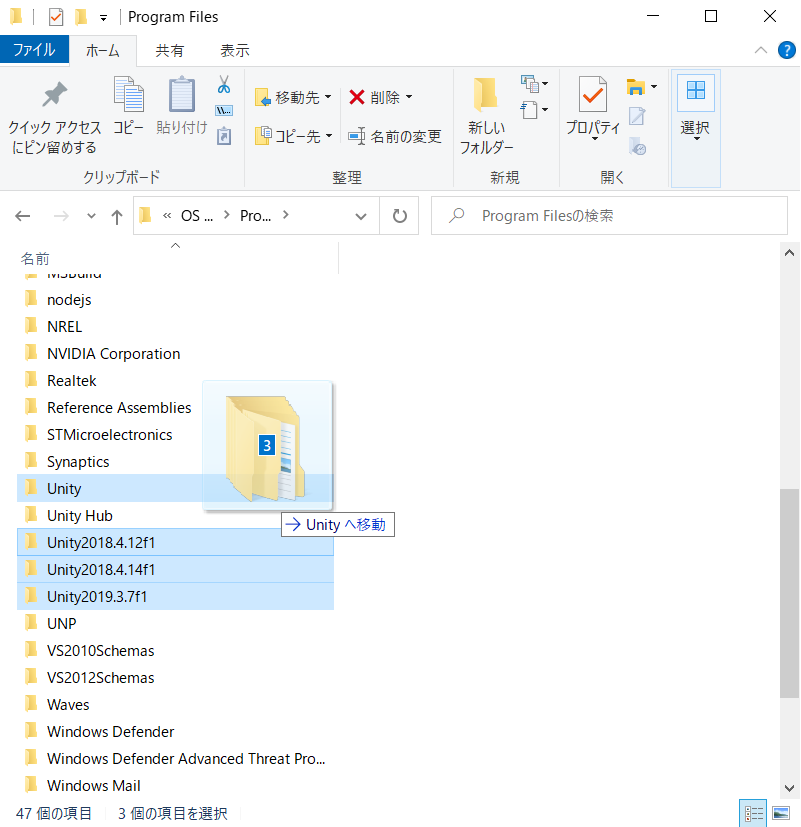Switch to the View (表示) tab
This screenshot has width=801, height=827.
[x=235, y=50]
